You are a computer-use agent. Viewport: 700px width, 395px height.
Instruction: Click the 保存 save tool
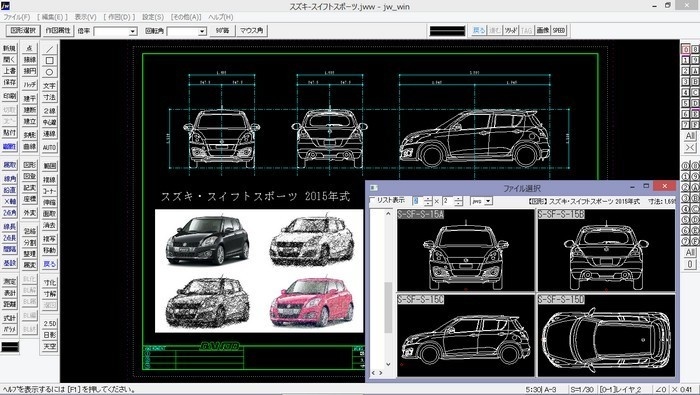tap(9, 82)
